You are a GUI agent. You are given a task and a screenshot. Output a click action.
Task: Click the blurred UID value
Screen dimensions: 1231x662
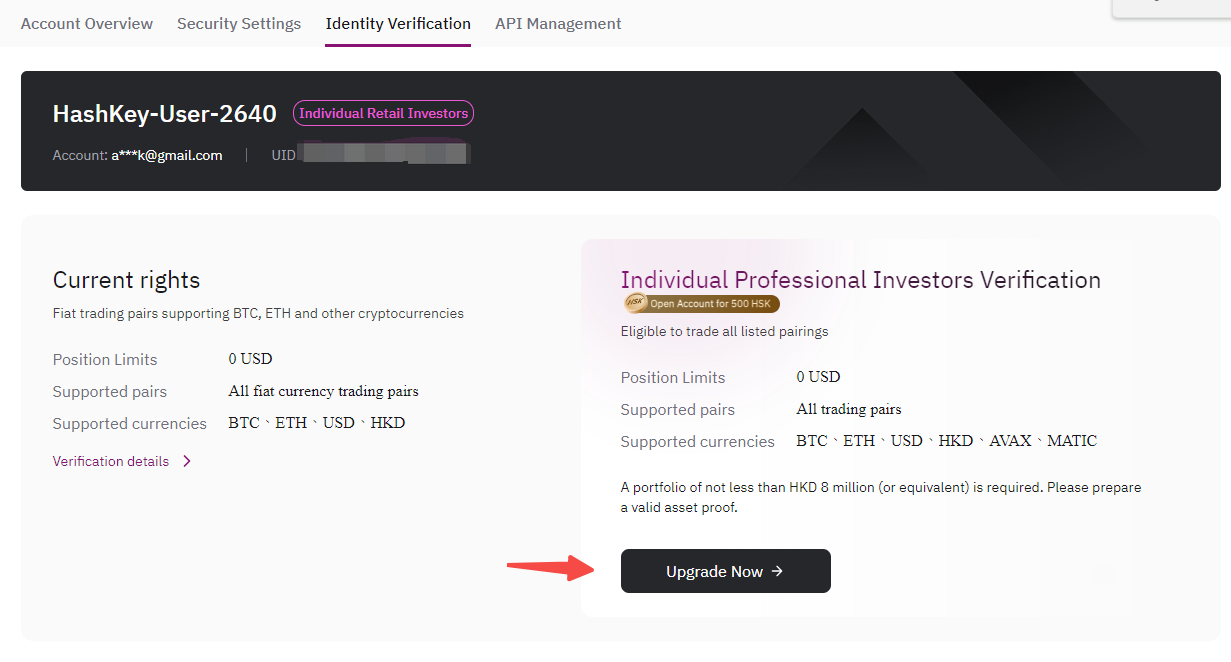385,155
